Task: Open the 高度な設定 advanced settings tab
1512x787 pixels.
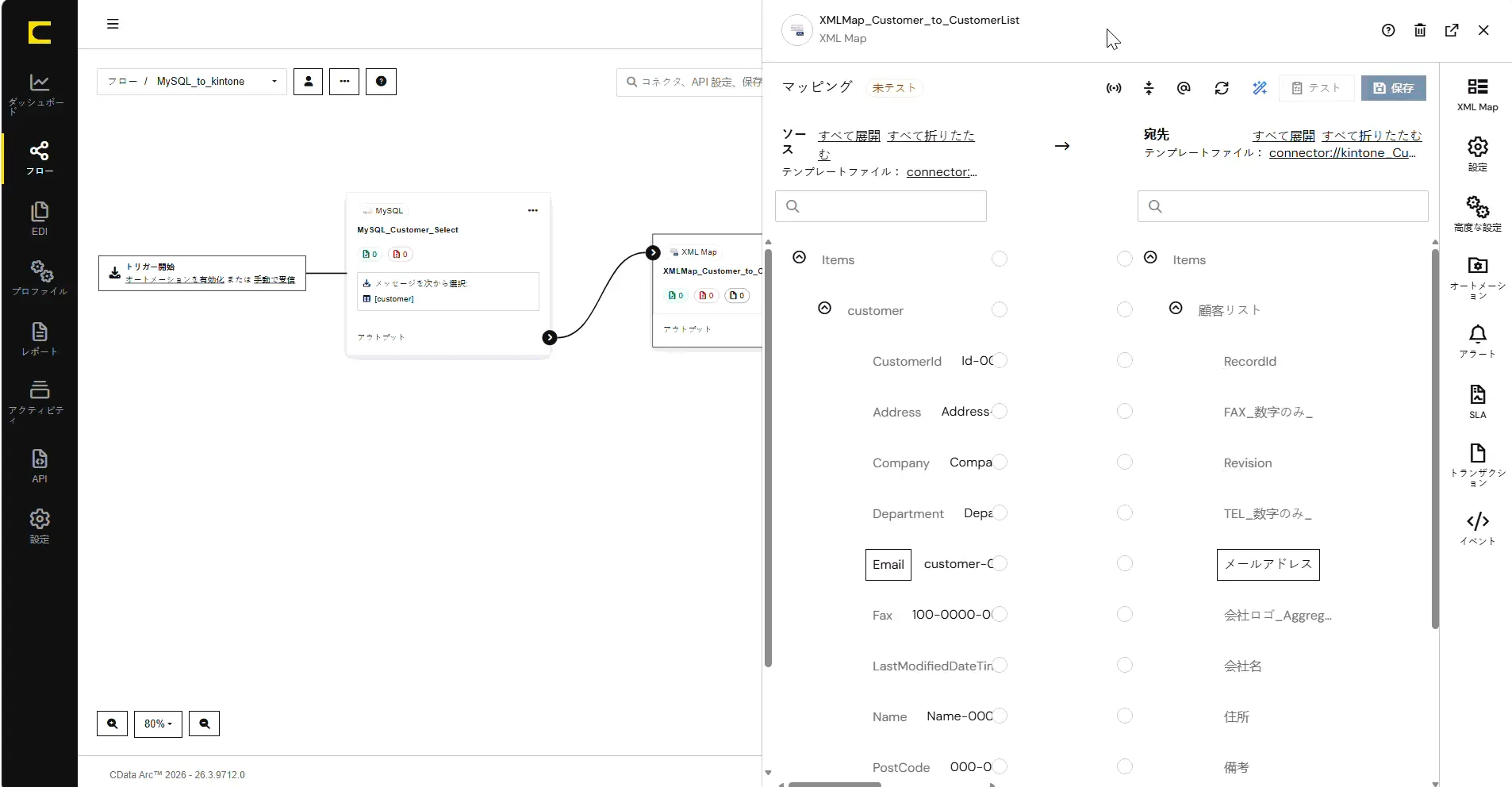Action: (1477, 214)
